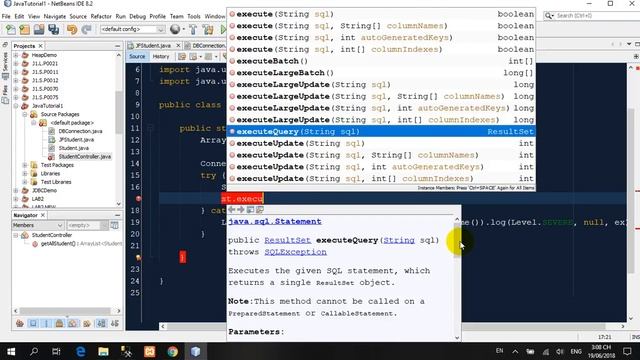Collapse the StudentController node in Navigator
Viewport: 640px width, 360px height.
pos(16,236)
